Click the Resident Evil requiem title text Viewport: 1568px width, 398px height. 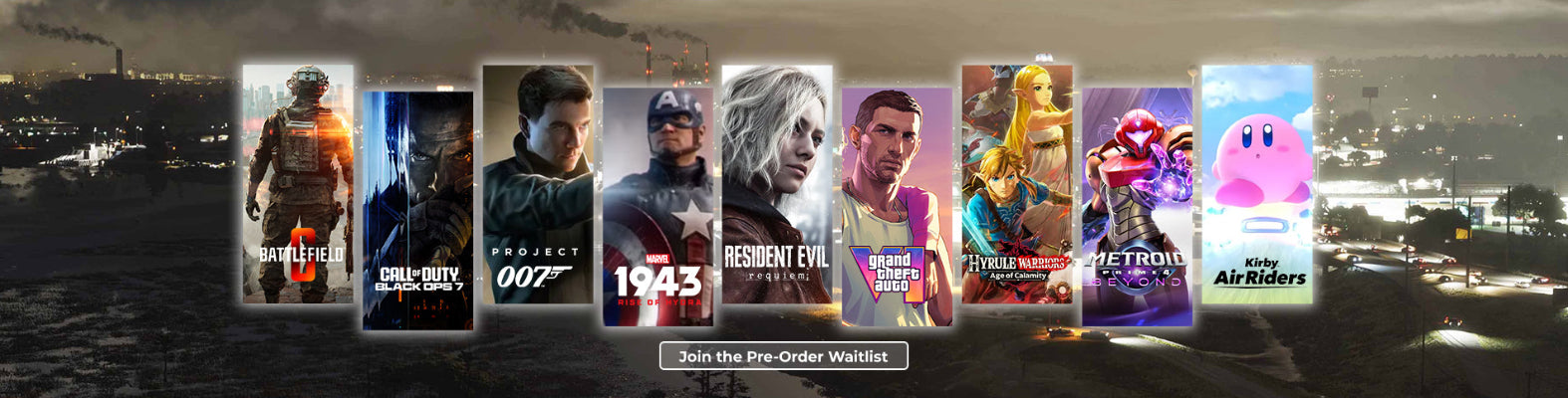pos(776,263)
